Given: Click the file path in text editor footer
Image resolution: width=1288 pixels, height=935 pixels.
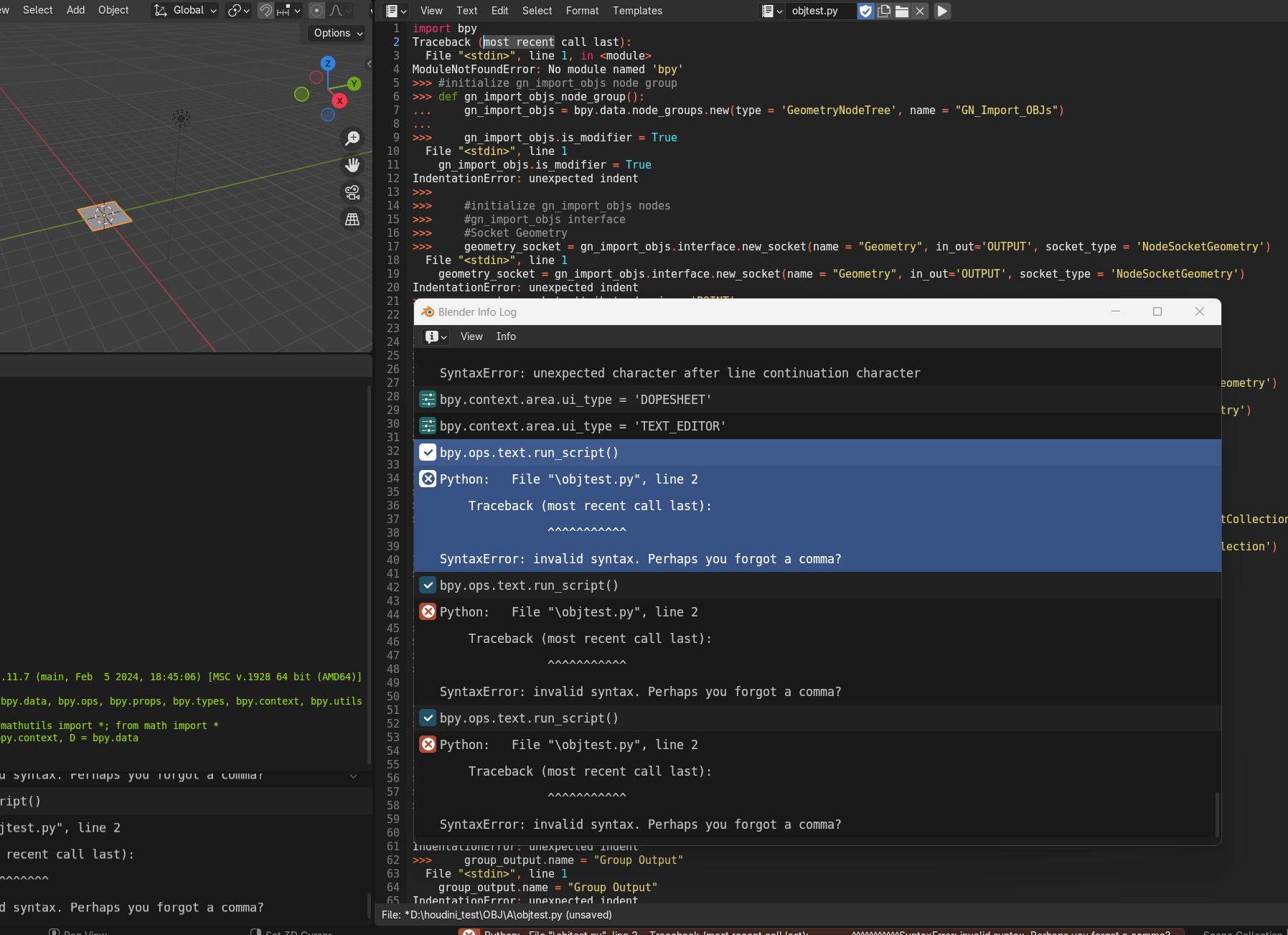Looking at the screenshot, I should click(x=497, y=915).
